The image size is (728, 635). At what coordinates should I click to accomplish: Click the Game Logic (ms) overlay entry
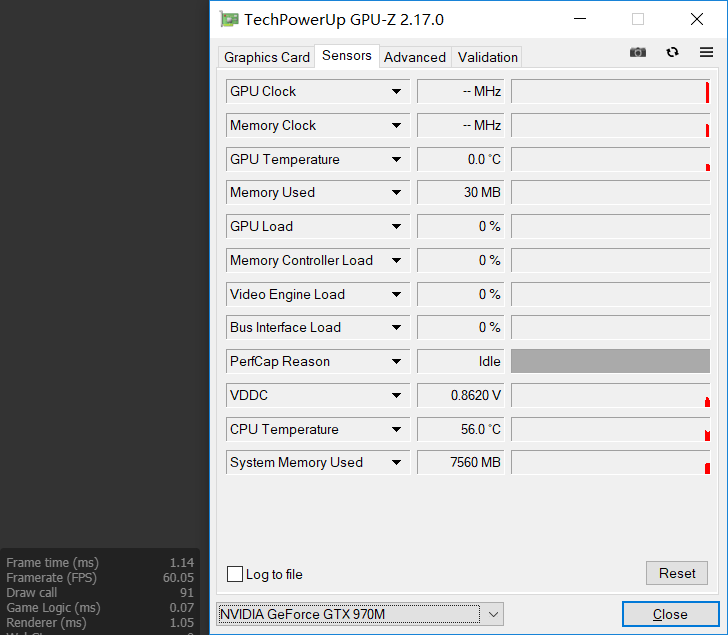pyautogui.click(x=100, y=608)
